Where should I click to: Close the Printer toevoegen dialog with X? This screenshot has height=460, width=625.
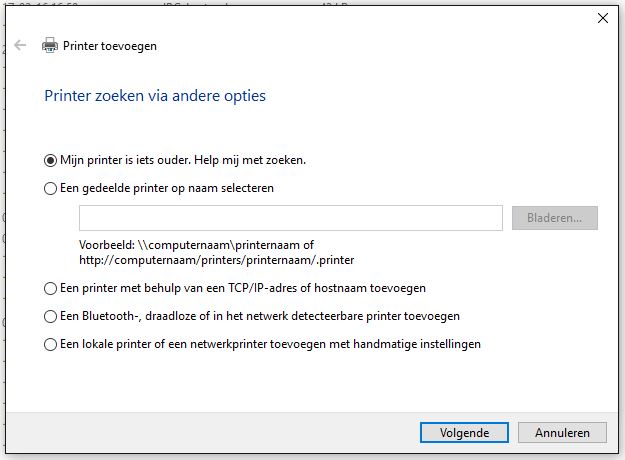point(603,18)
